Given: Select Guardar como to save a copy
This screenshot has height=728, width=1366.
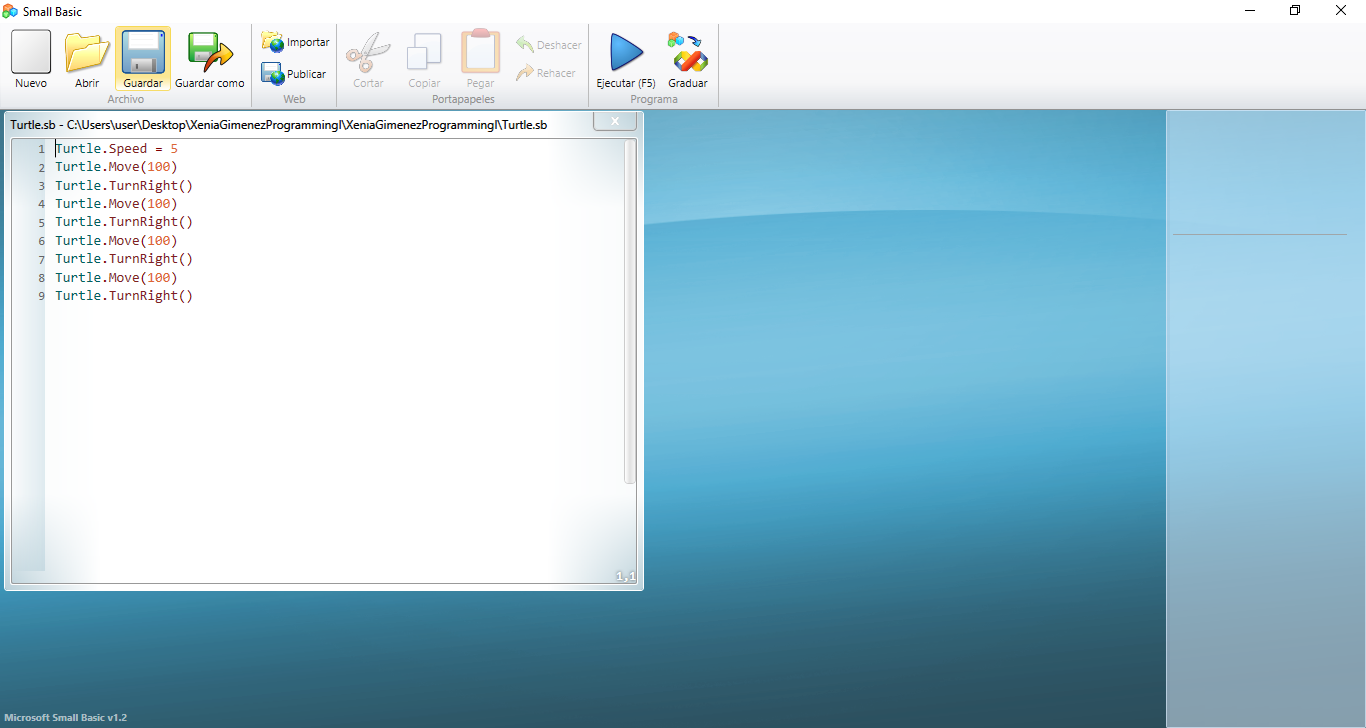Looking at the screenshot, I should [210, 58].
